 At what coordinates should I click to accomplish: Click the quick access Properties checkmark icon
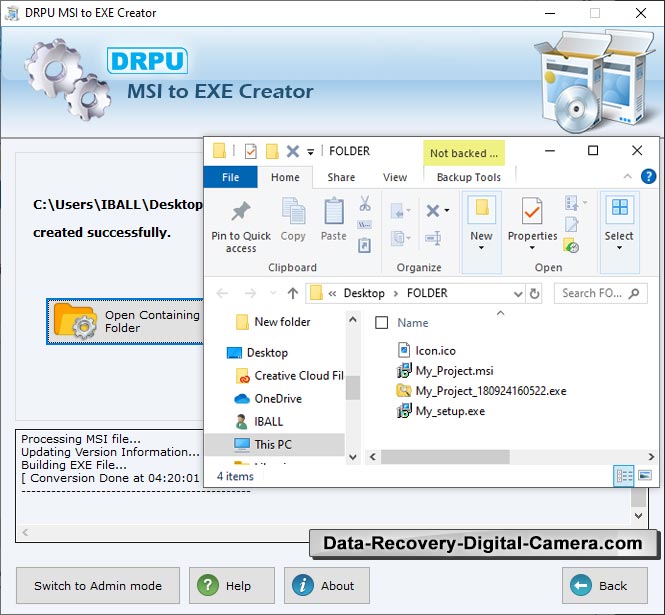pyautogui.click(x=251, y=151)
